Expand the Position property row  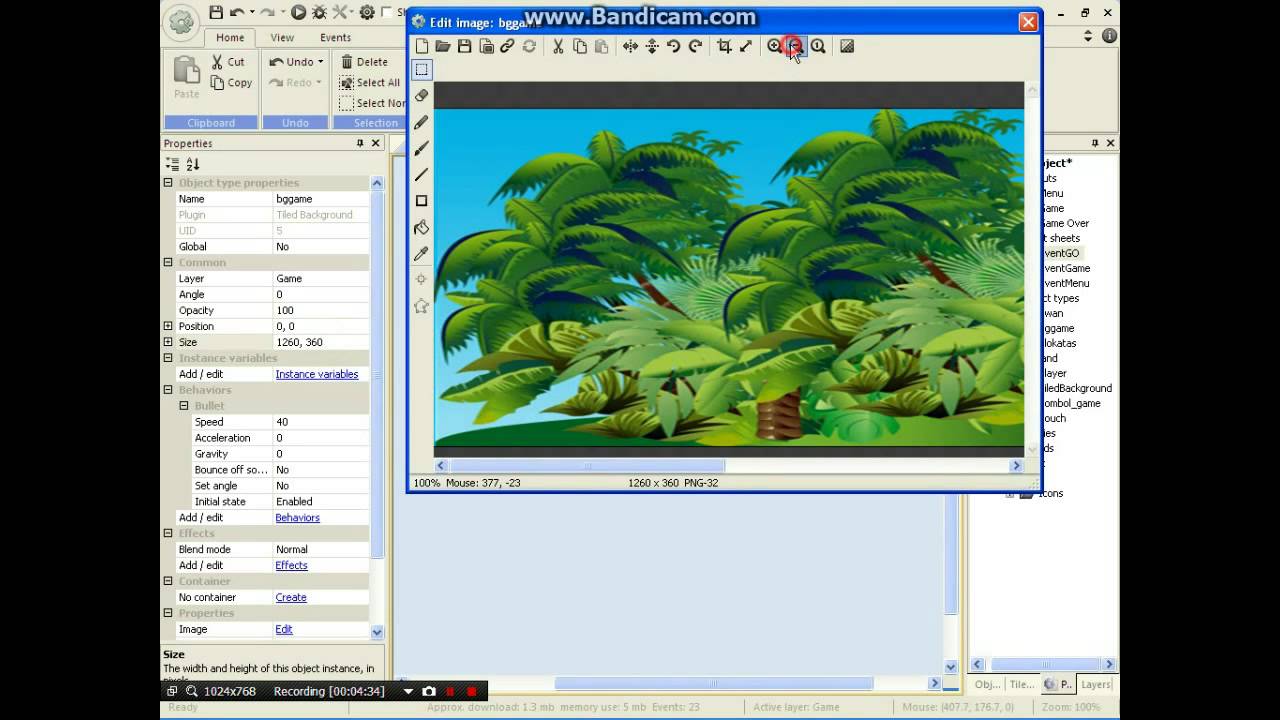point(168,326)
